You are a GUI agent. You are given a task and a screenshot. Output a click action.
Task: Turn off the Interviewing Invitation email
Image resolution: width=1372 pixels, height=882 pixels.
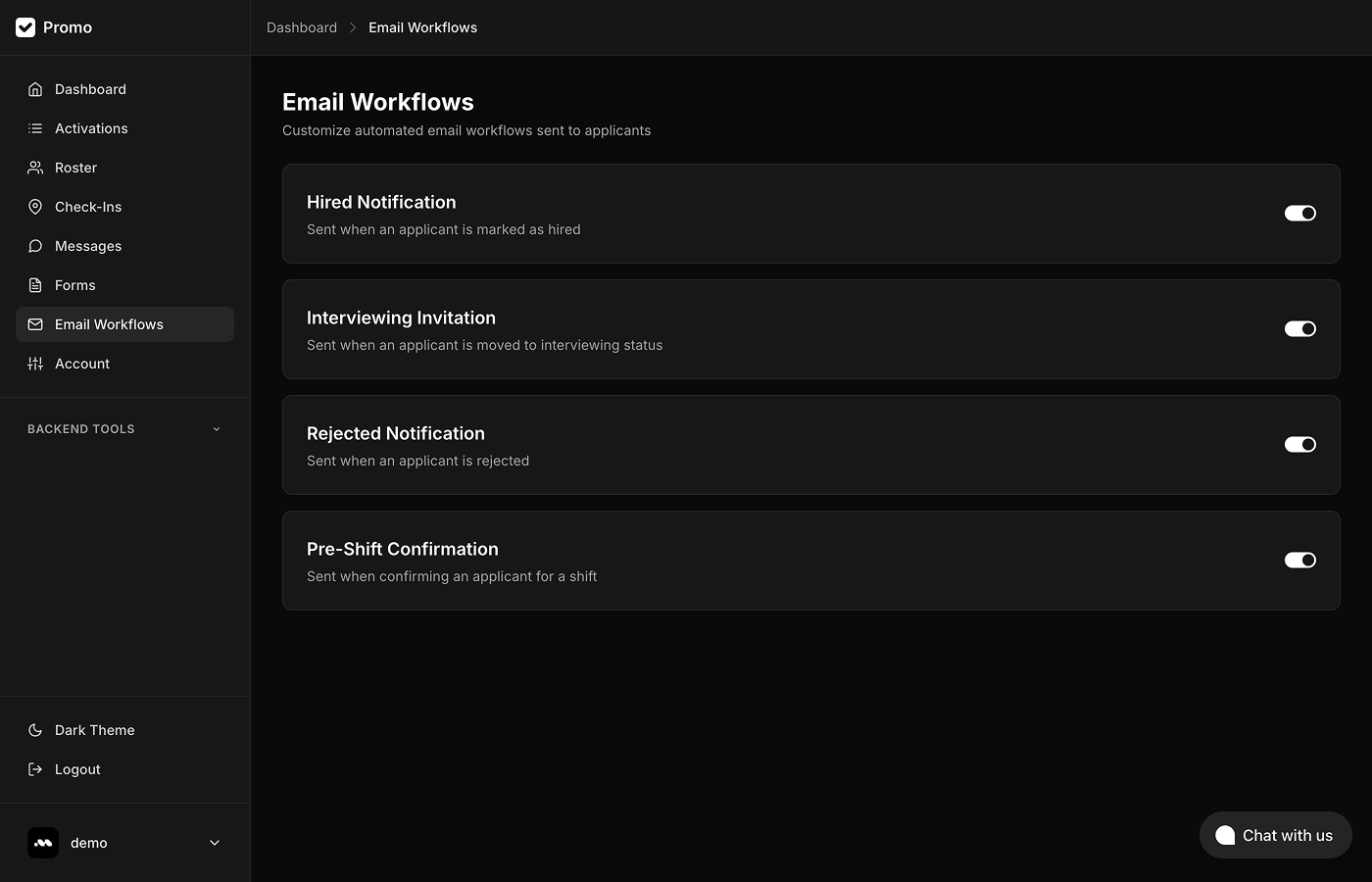pos(1299,328)
